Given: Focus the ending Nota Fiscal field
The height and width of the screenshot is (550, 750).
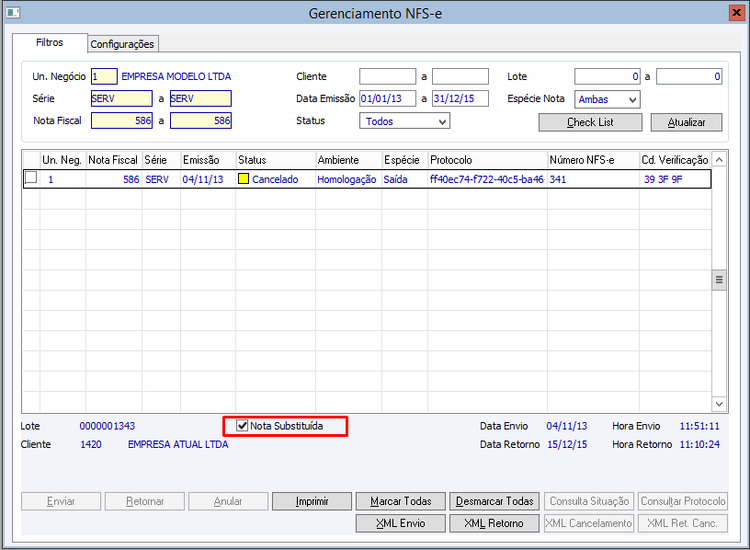Looking at the screenshot, I should coord(201,121).
